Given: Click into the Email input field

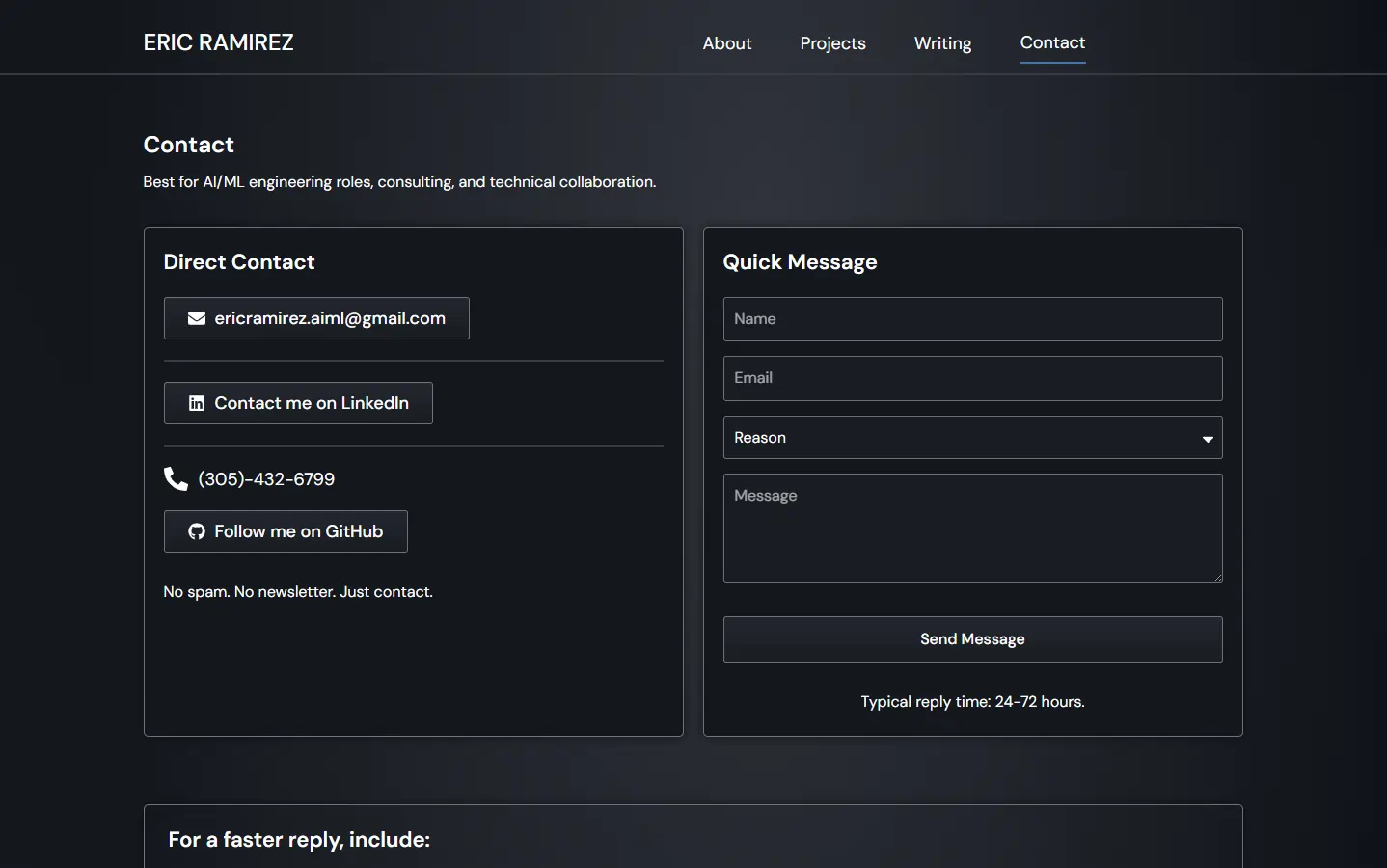Looking at the screenshot, I should 972,378.
